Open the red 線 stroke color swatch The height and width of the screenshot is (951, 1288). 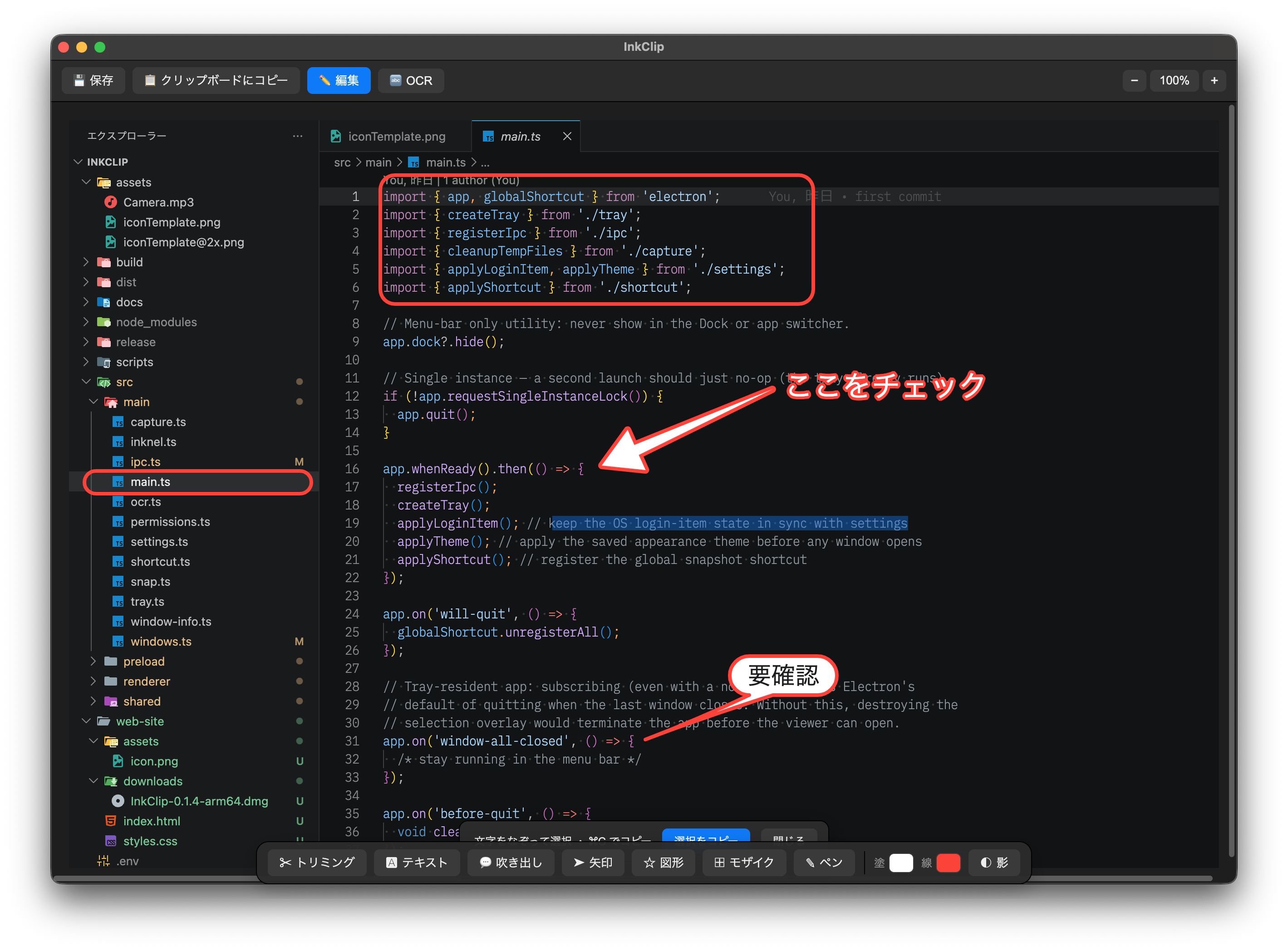point(948,863)
